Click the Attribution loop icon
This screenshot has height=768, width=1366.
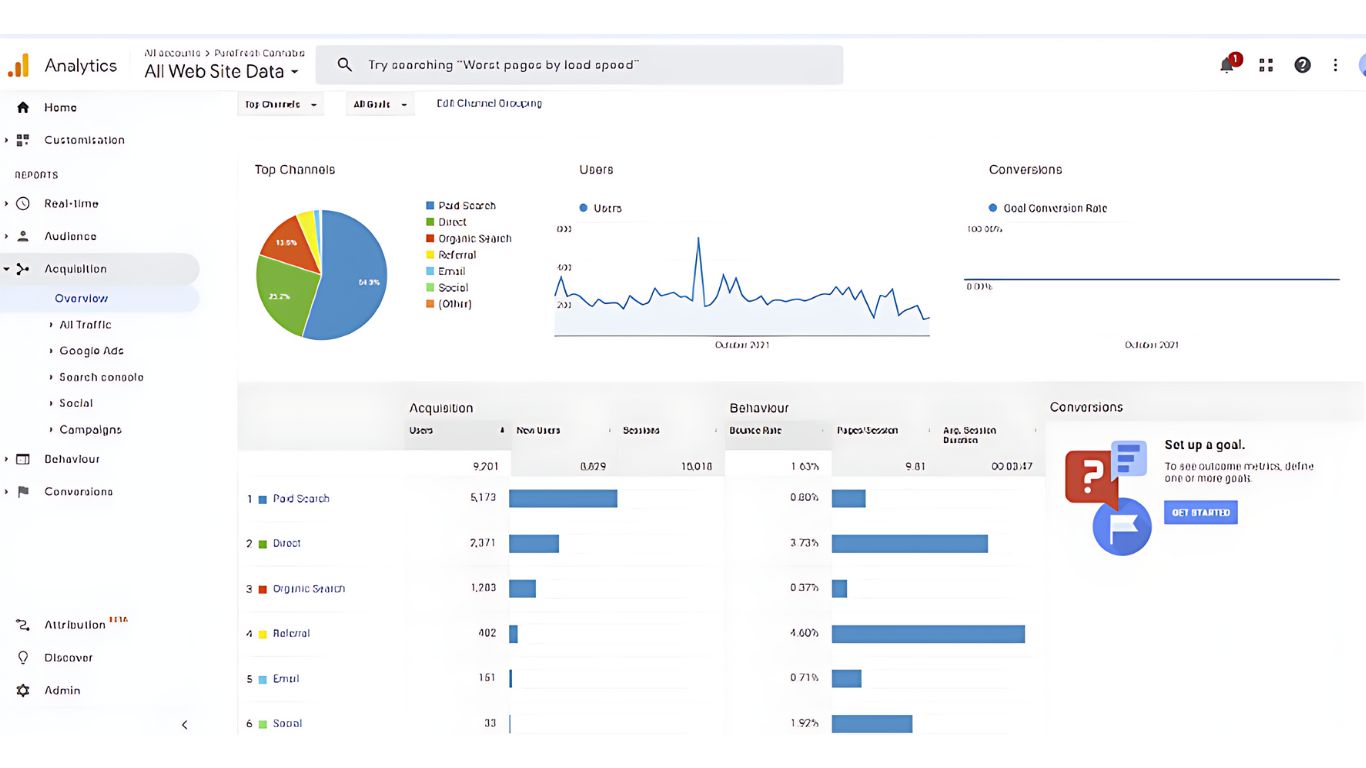click(x=23, y=625)
